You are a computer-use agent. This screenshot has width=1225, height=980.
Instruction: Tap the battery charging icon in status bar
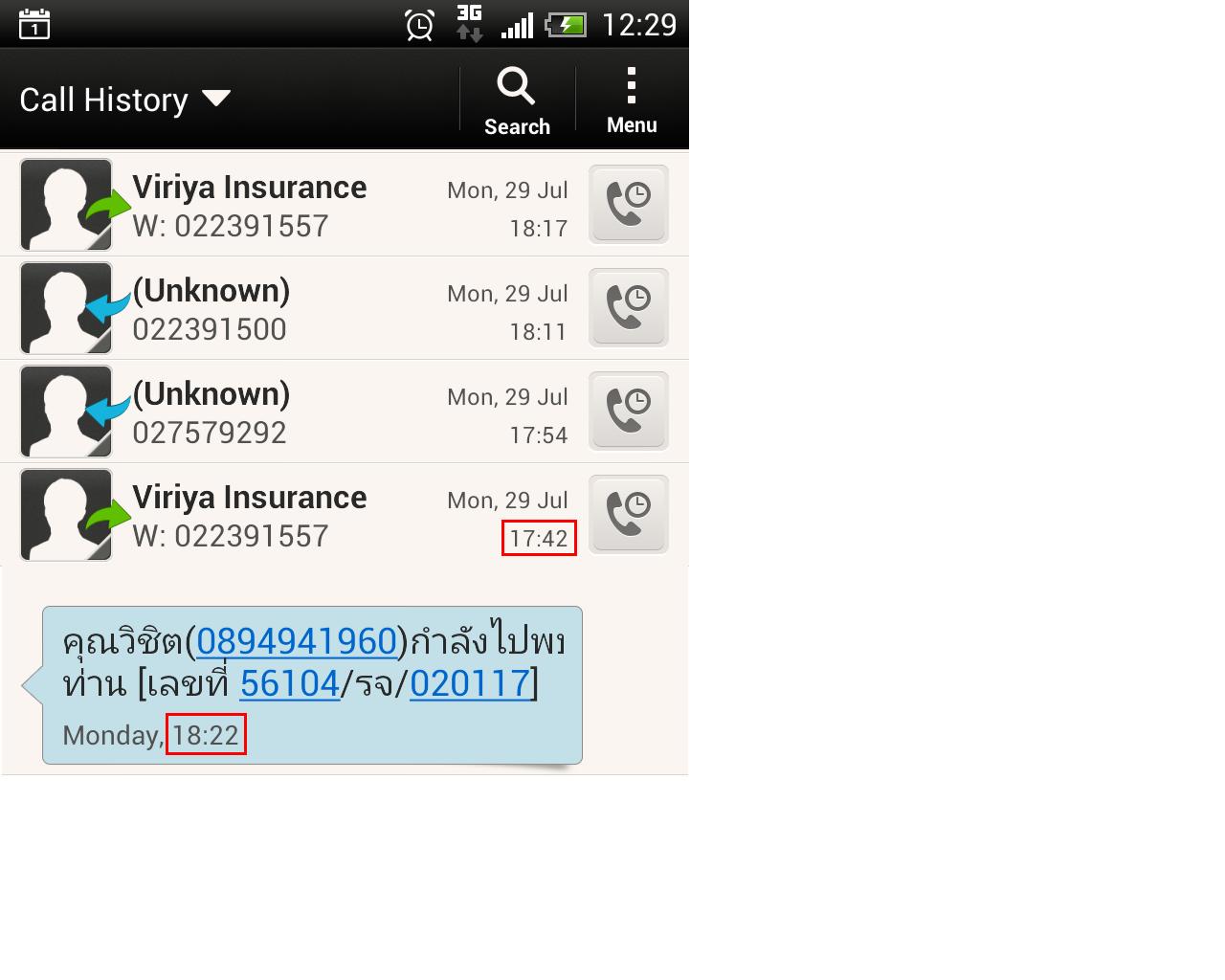pos(566,25)
